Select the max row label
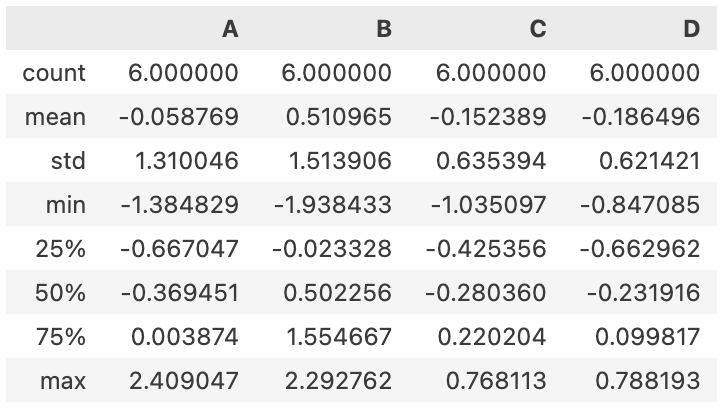This screenshot has height=408, width=726. pyautogui.click(x=63, y=382)
